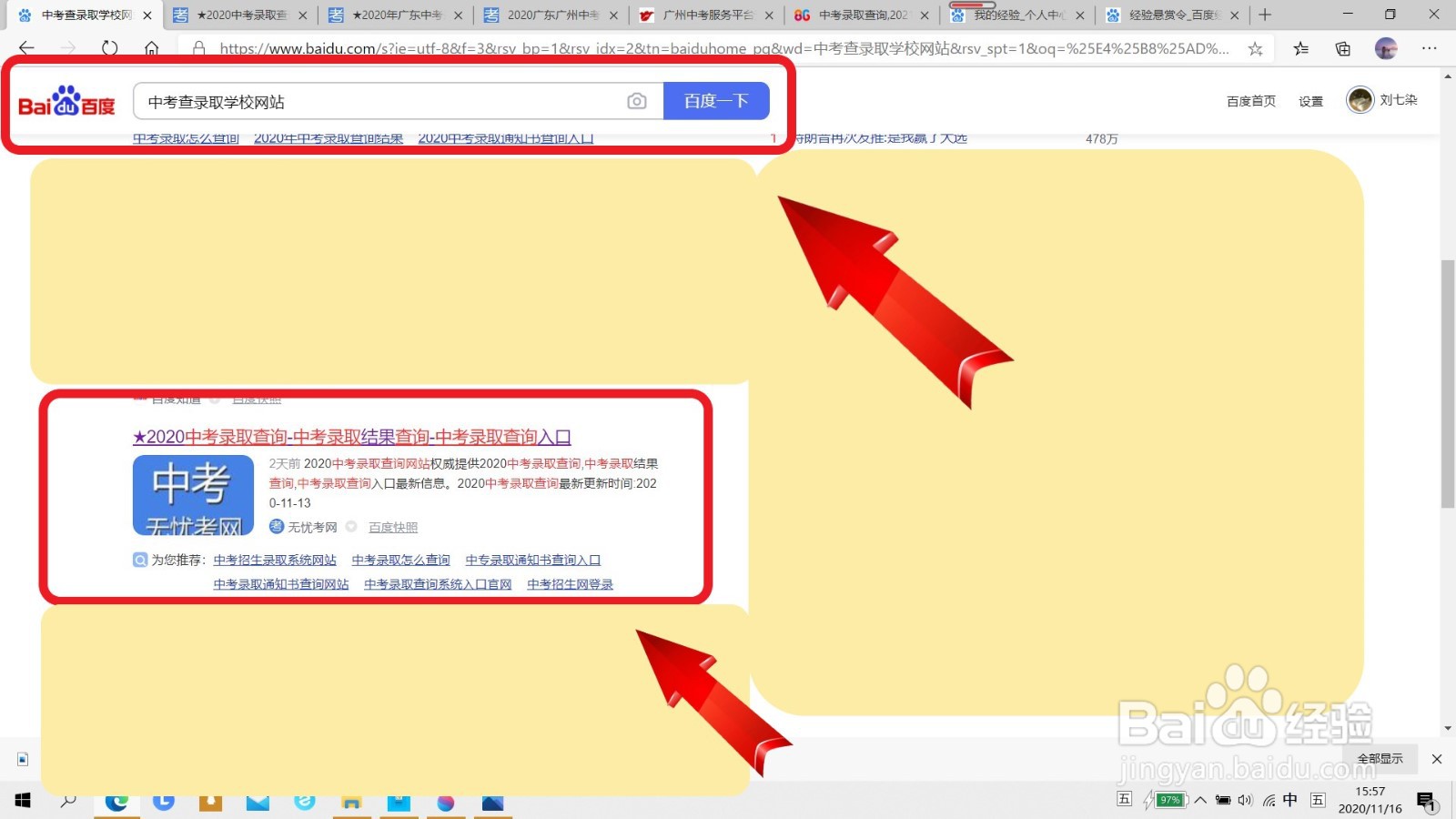View site info via lock icon
Viewport: 1456px width, 819px height.
tap(198, 48)
